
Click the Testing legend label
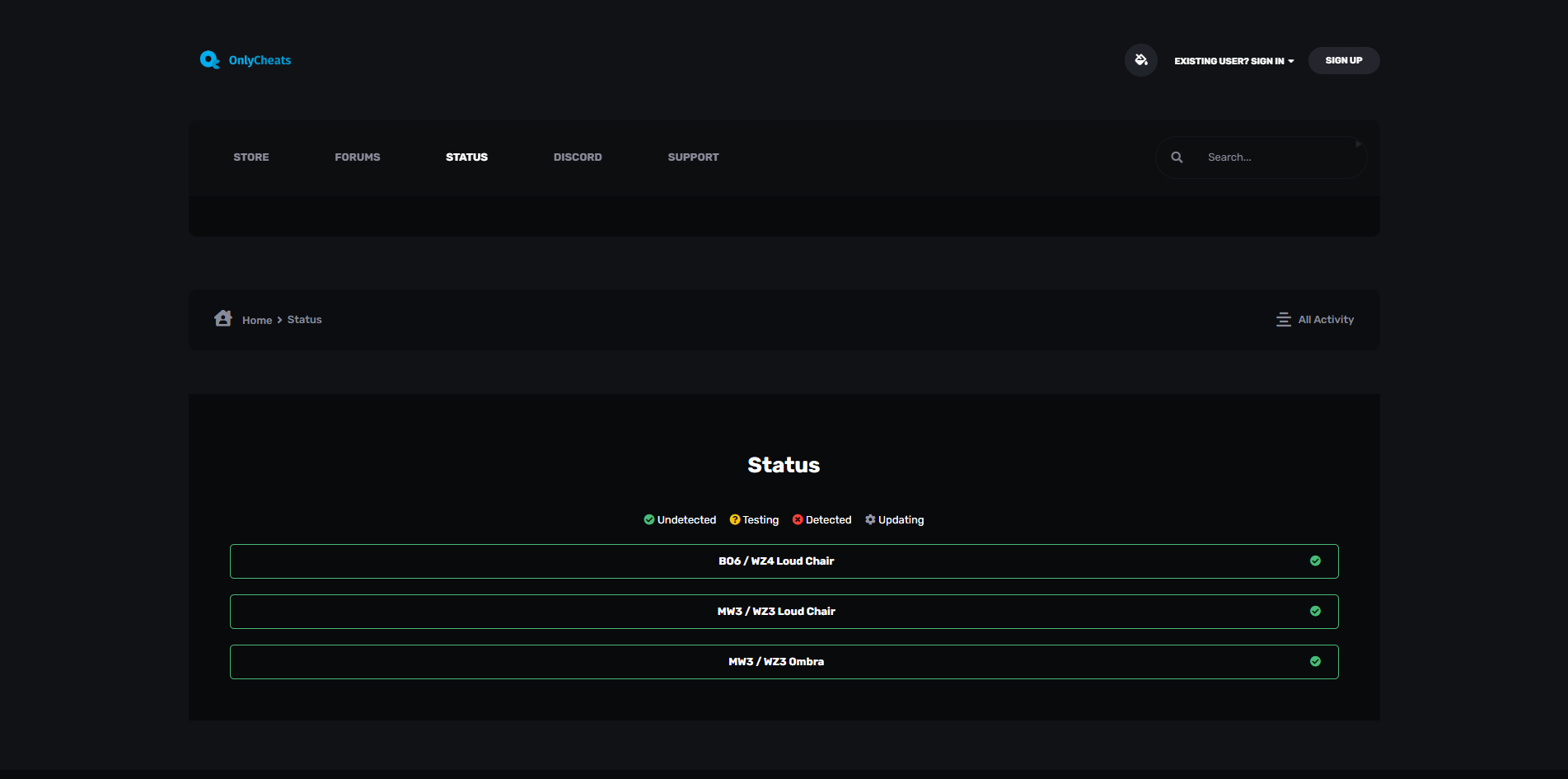click(x=761, y=520)
